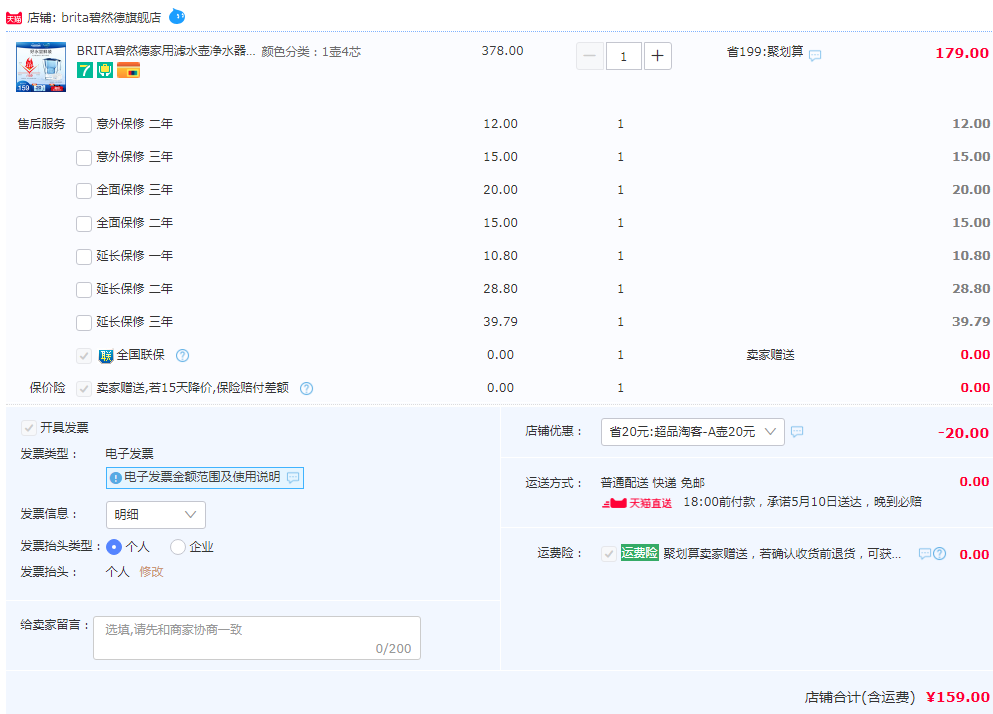Open help question icon in 运费险 row
993x714 pixels.
pyautogui.click(x=940, y=554)
